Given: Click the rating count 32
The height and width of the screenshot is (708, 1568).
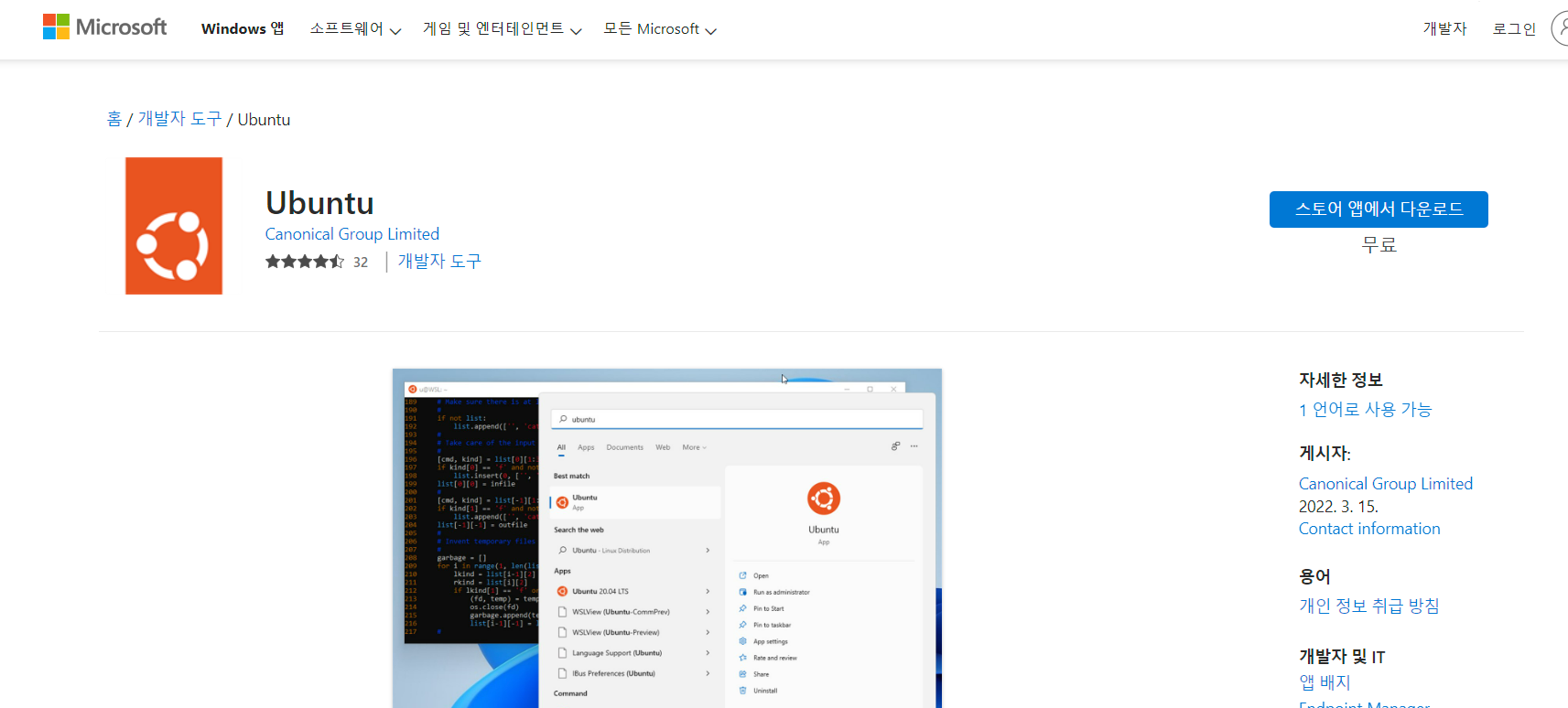Looking at the screenshot, I should pyautogui.click(x=361, y=263).
